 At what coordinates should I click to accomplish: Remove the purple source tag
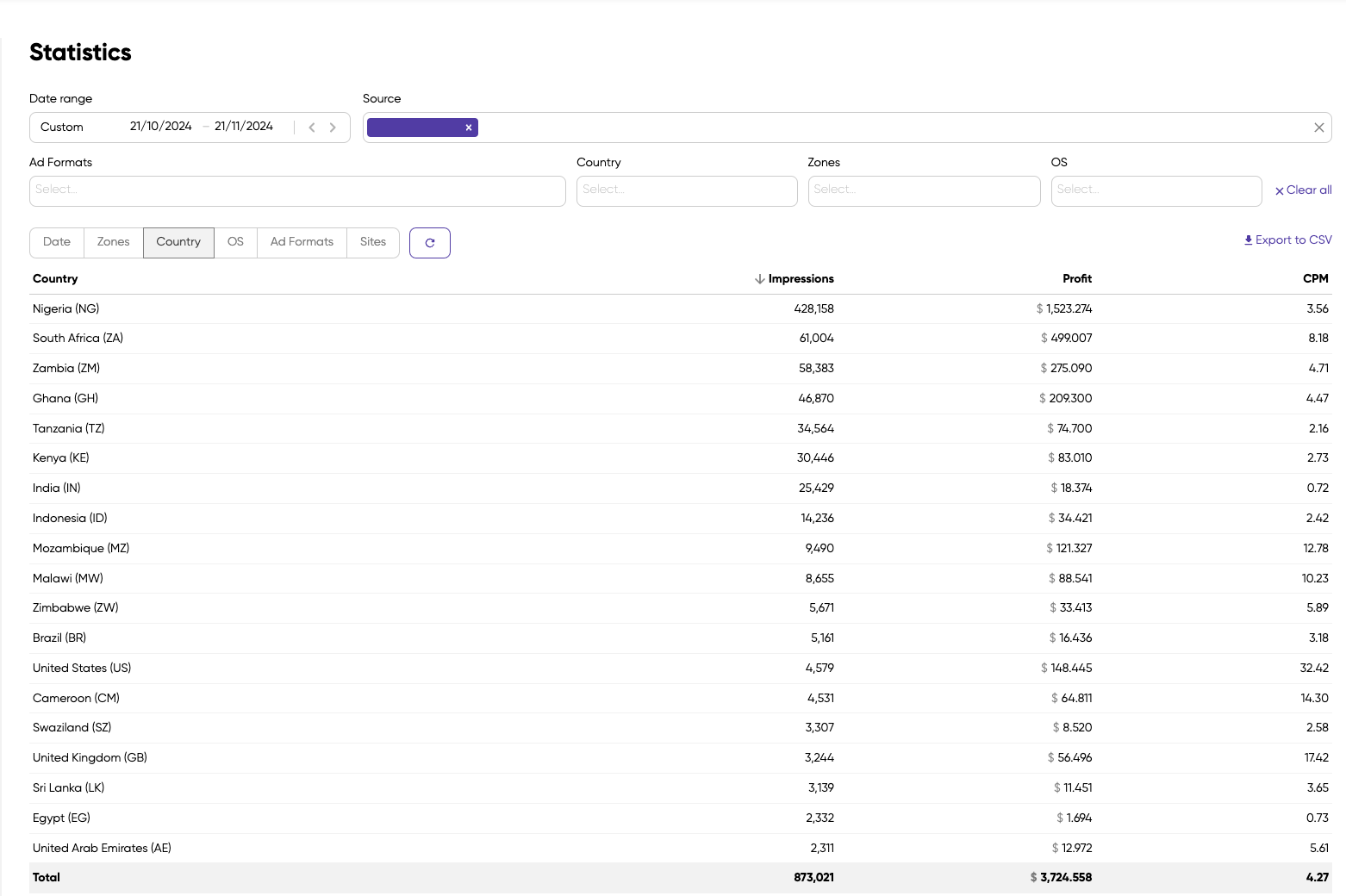pos(469,128)
